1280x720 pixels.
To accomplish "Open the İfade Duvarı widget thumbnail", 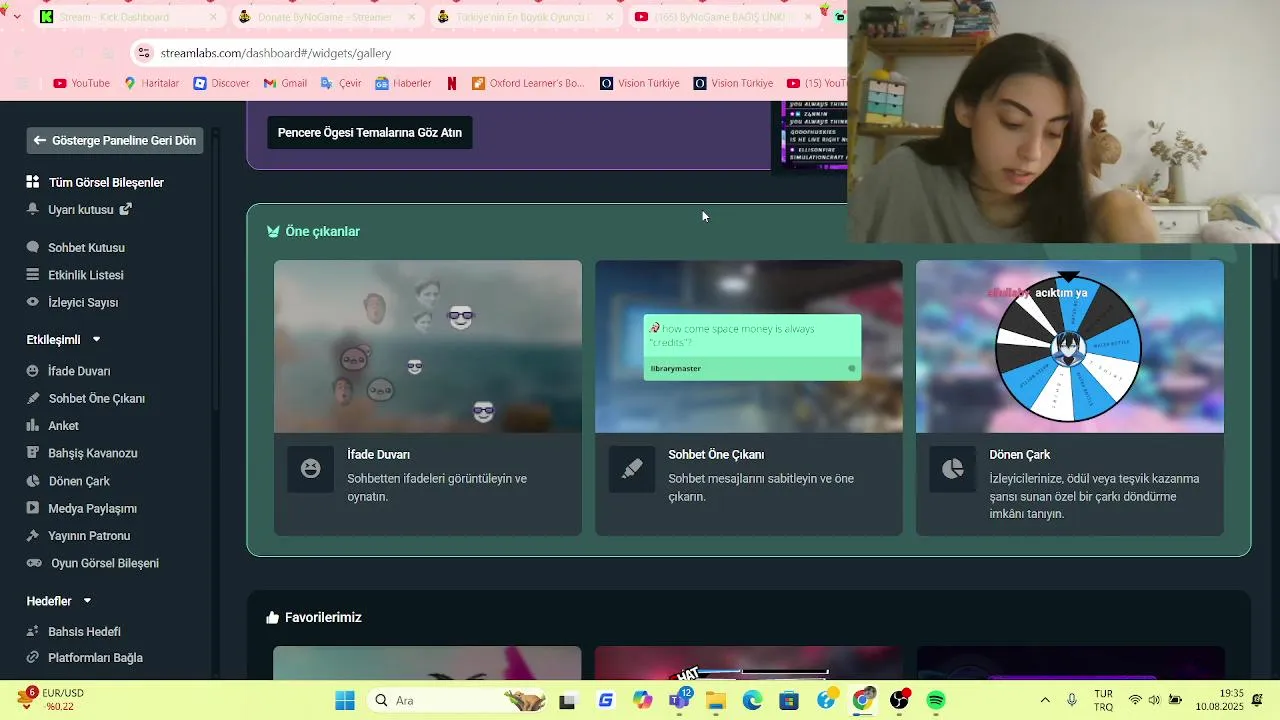I will tap(428, 346).
